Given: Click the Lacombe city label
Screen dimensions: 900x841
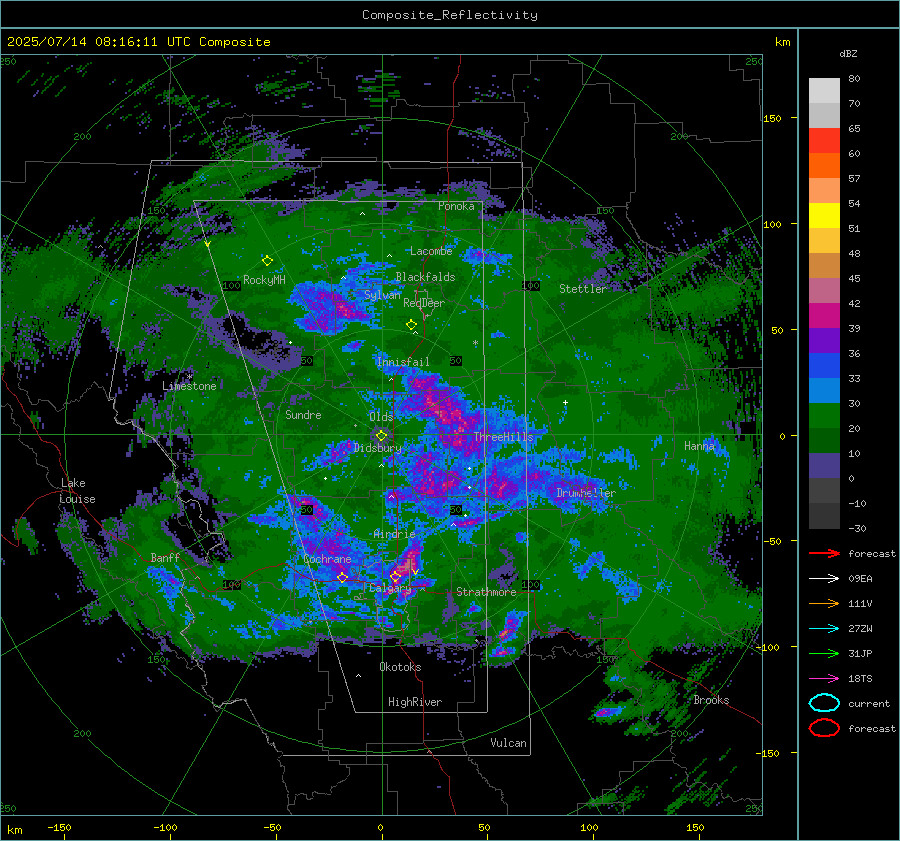Looking at the screenshot, I should pos(431,251).
